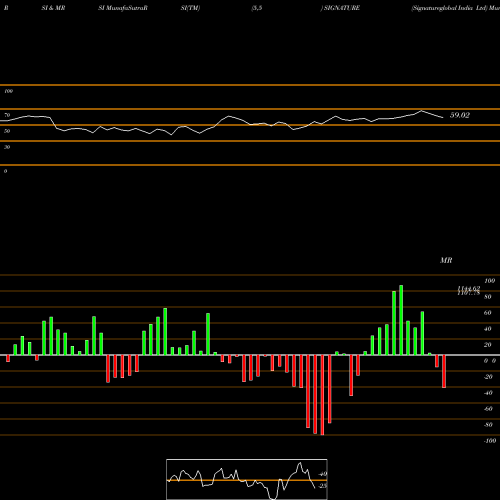Image resolution: width=500 pixels, height=500 pixels.
Task: Click the 30 level label on RSI axis
Action: tap(7, 147)
